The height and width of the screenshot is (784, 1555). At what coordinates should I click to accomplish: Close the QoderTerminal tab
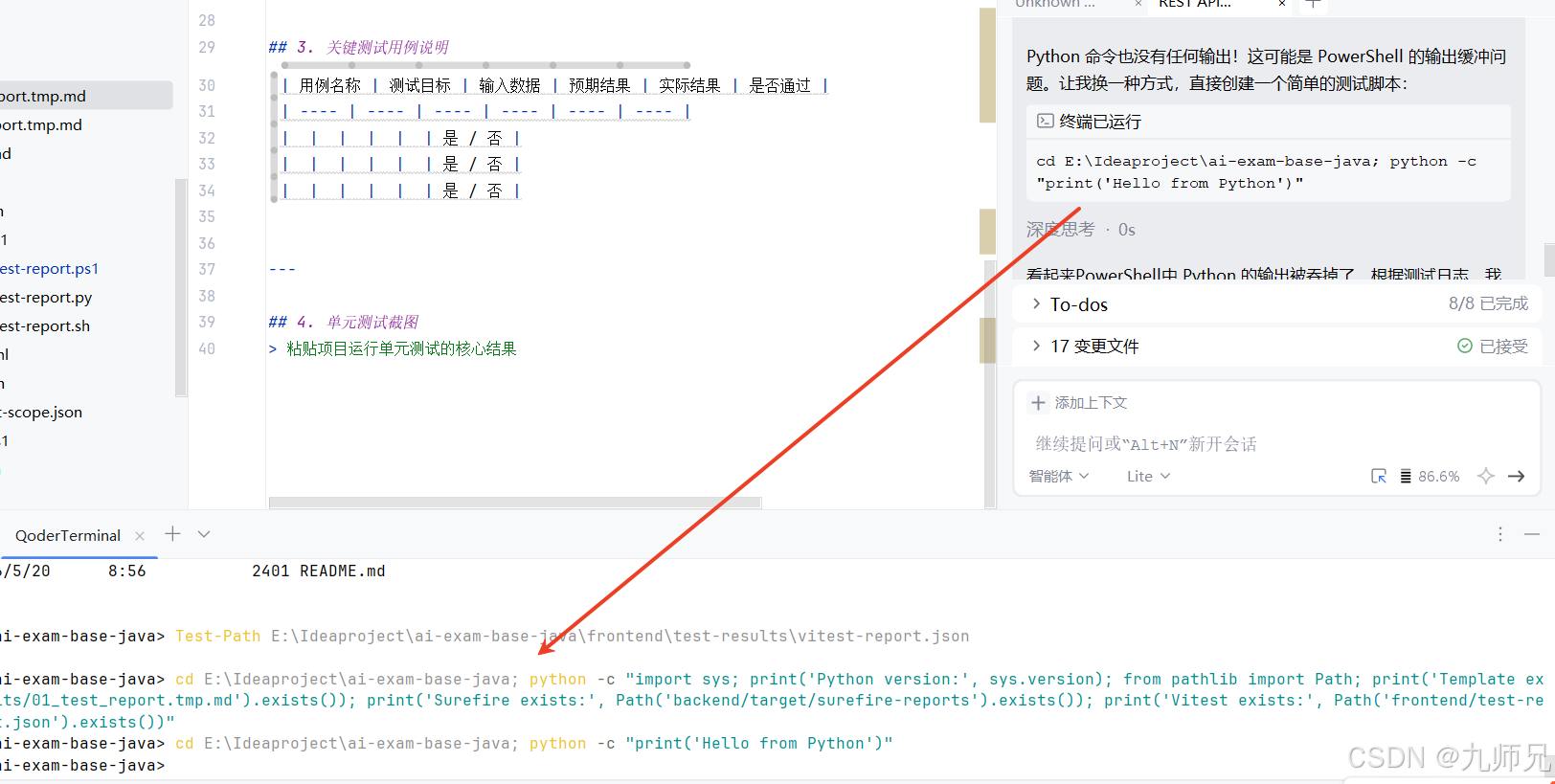[140, 536]
